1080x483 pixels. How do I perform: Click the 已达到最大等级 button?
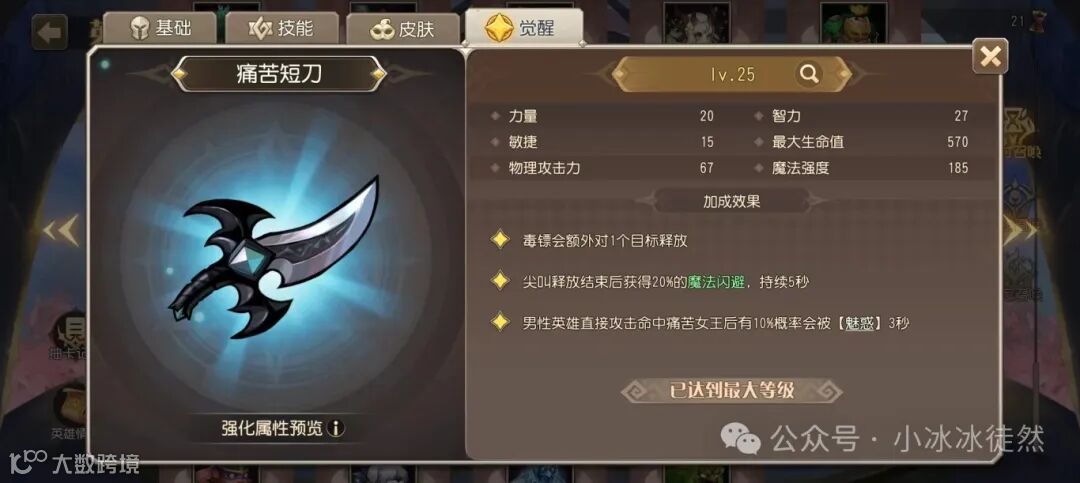click(x=731, y=391)
